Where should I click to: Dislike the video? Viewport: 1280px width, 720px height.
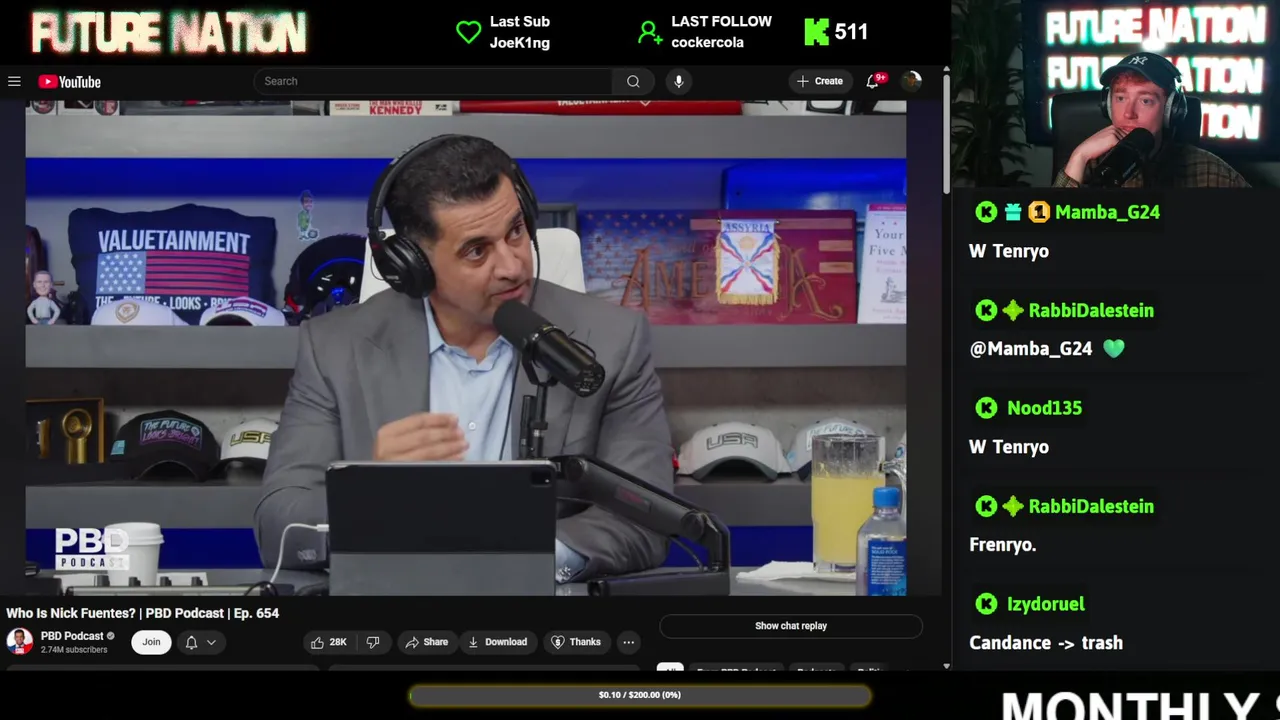[373, 642]
